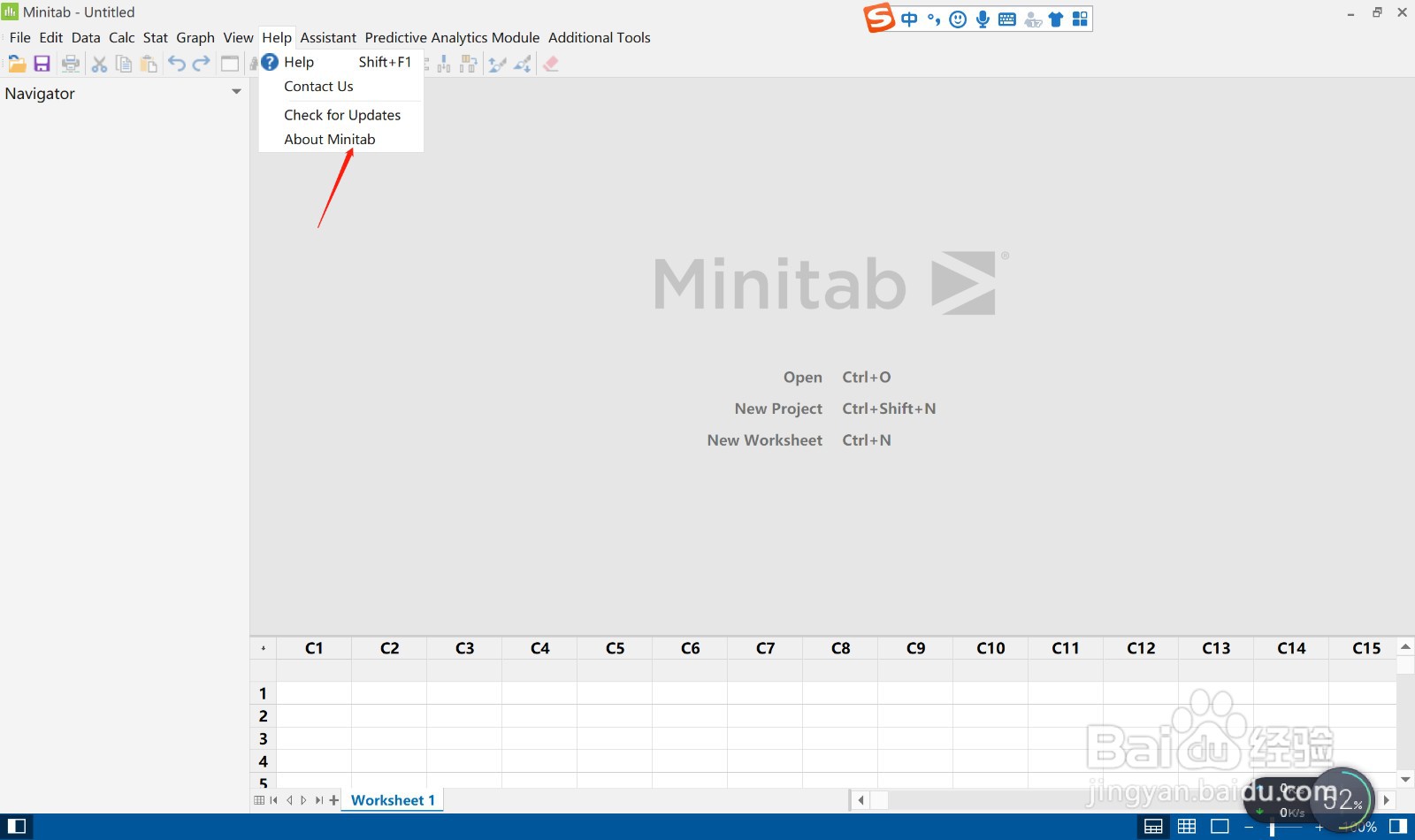Viewport: 1415px width, 840px height.
Task: Toggle the punctuation mode icon in IME bar
Action: 934,19
